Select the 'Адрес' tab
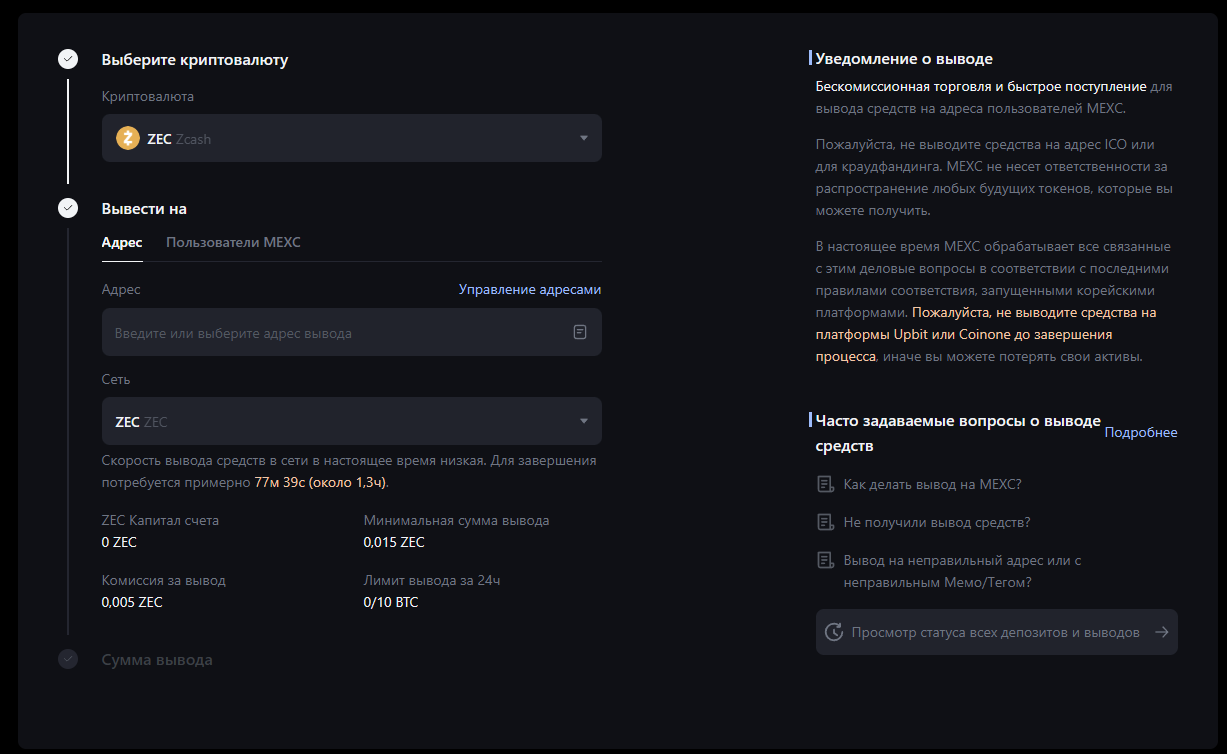Image resolution: width=1227 pixels, height=754 pixels. coord(122,243)
